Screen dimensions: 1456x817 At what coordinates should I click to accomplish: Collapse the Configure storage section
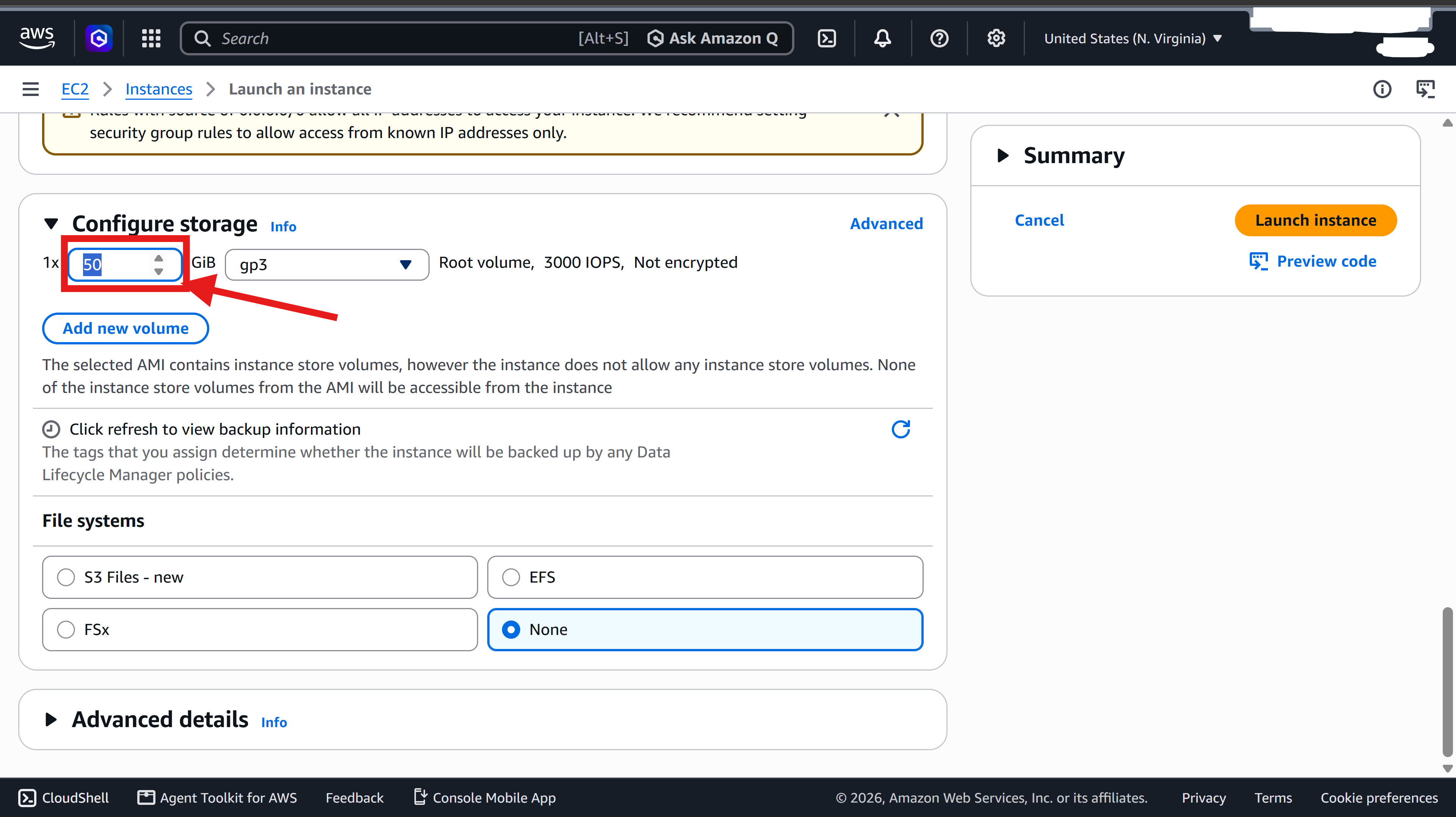click(51, 224)
